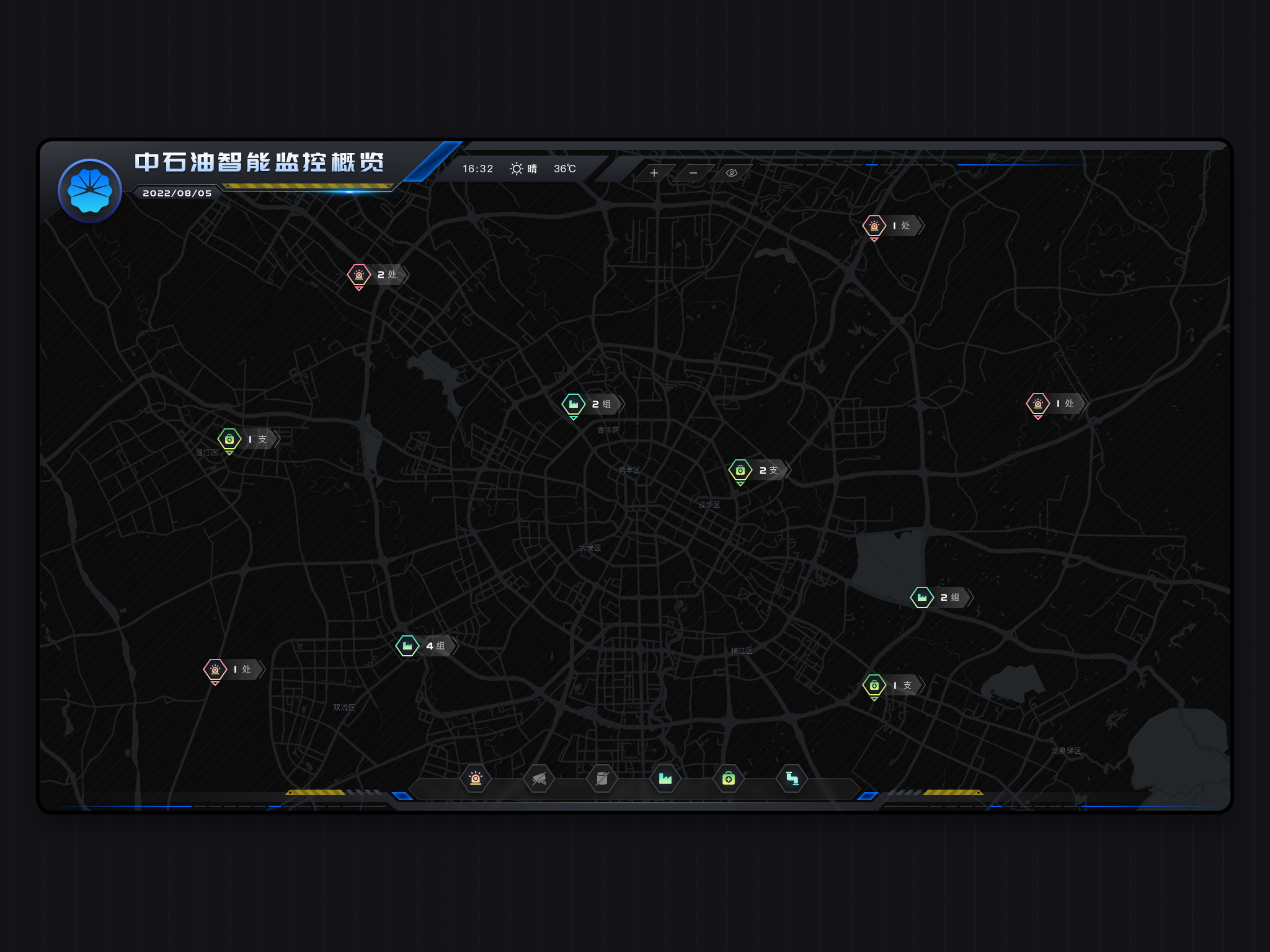Click the zoom out minus button
Viewport: 1270px width, 952px height.
[693, 173]
